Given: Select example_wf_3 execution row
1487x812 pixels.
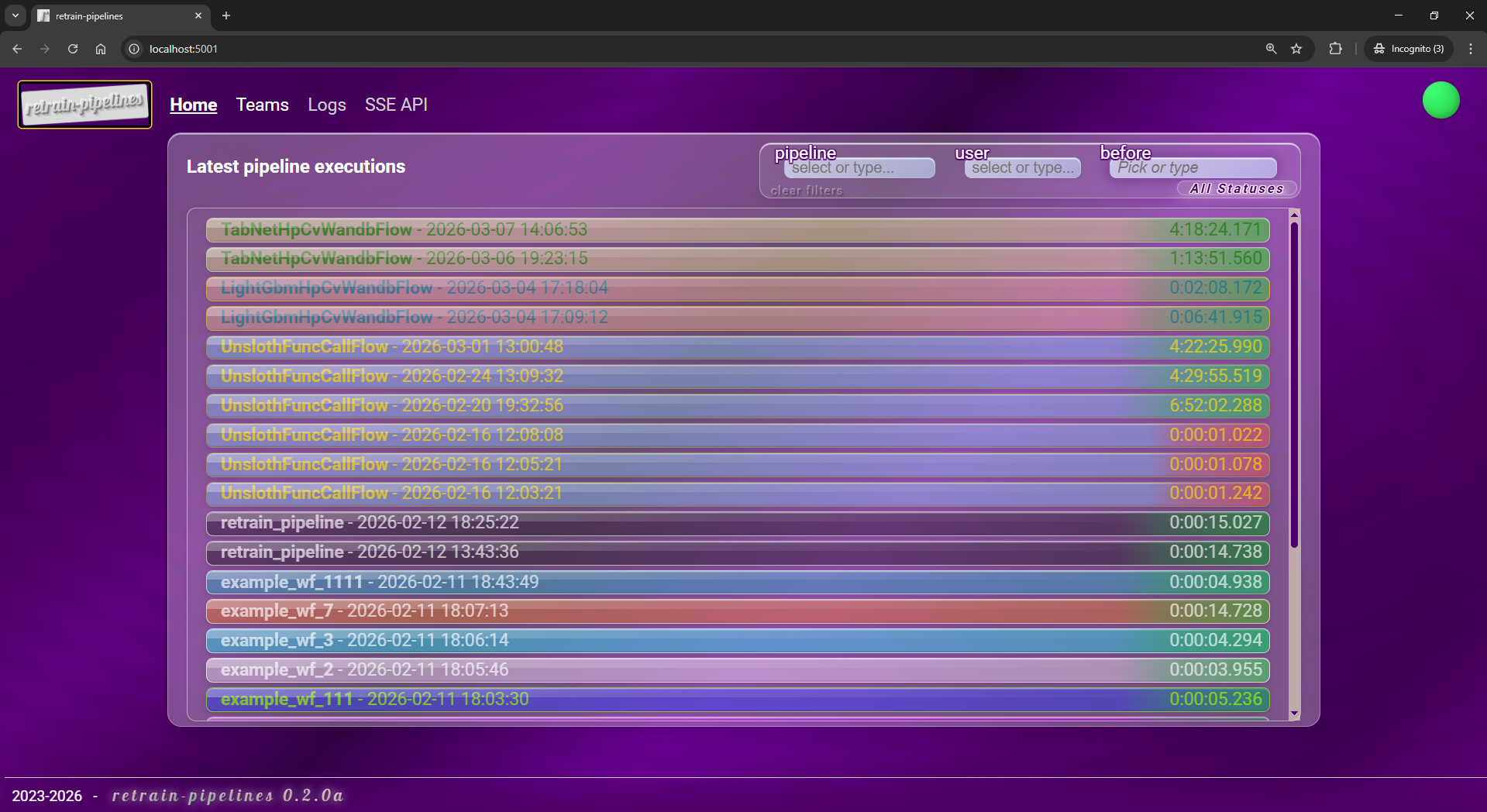Looking at the screenshot, I should (x=738, y=641).
